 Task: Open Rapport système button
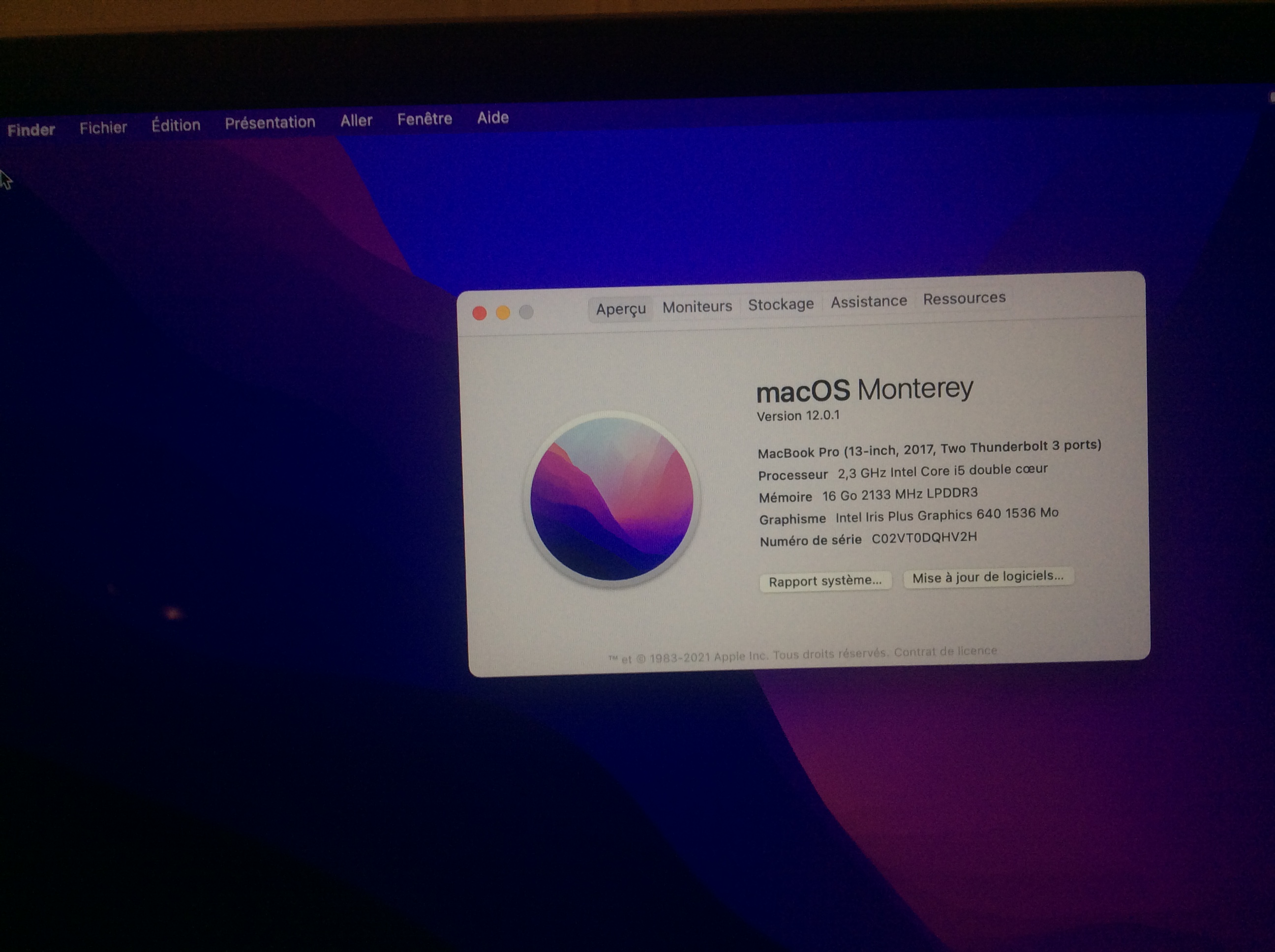(825, 581)
